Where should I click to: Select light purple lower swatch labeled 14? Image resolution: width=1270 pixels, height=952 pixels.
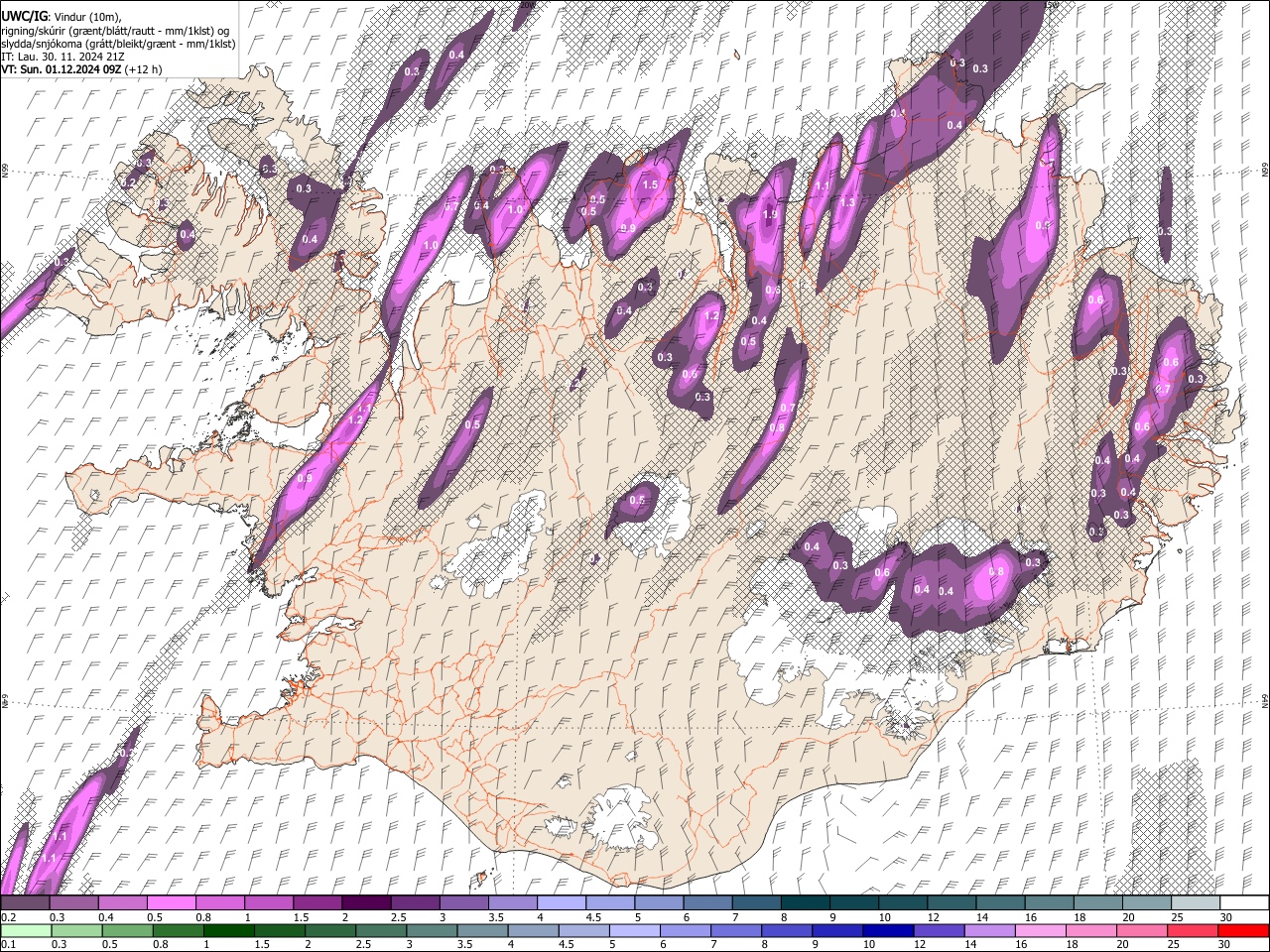tap(990, 930)
